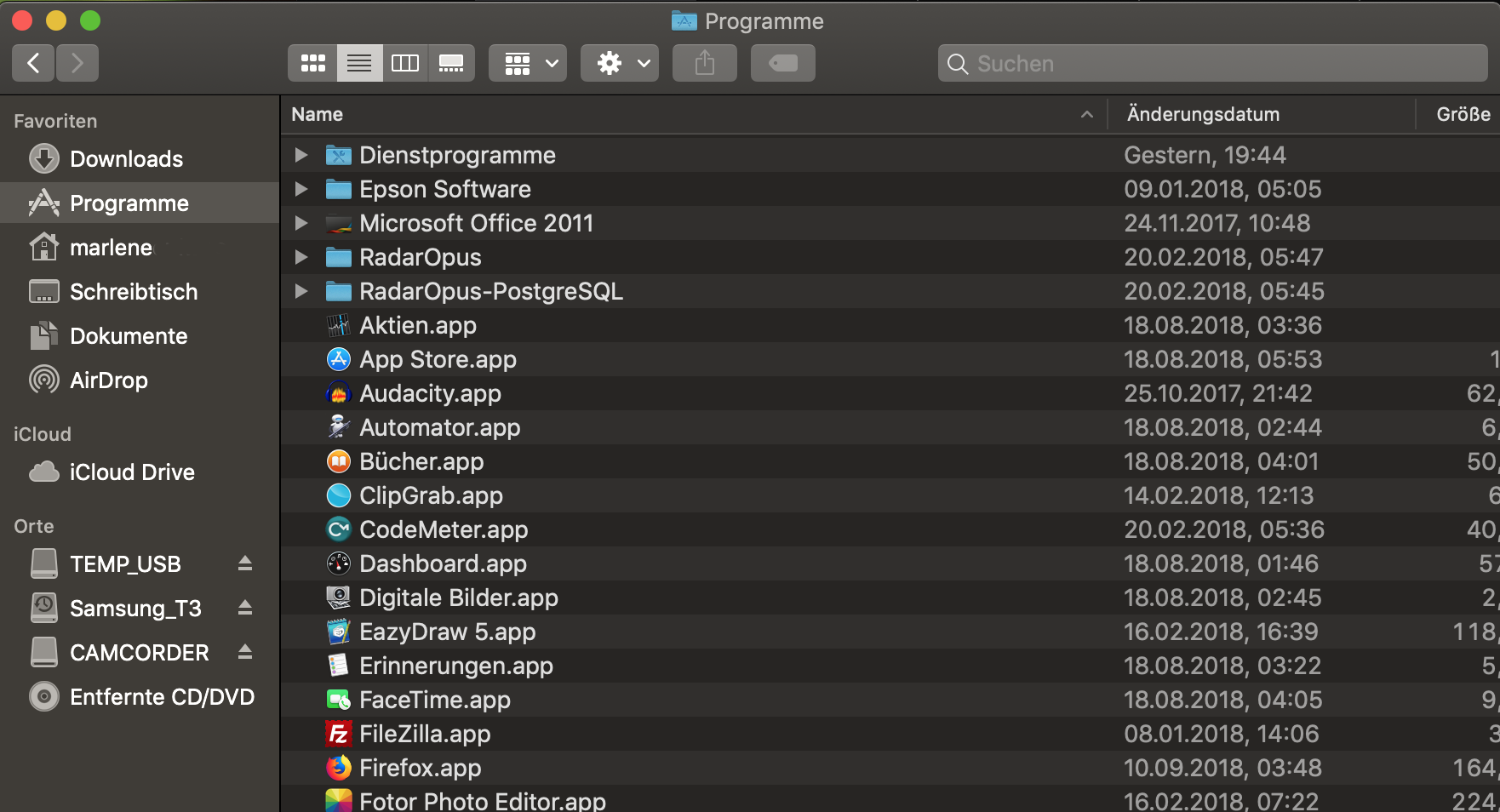Open the marlene home folder
Viewport: 1500px width, 812px height.
[x=140, y=248]
